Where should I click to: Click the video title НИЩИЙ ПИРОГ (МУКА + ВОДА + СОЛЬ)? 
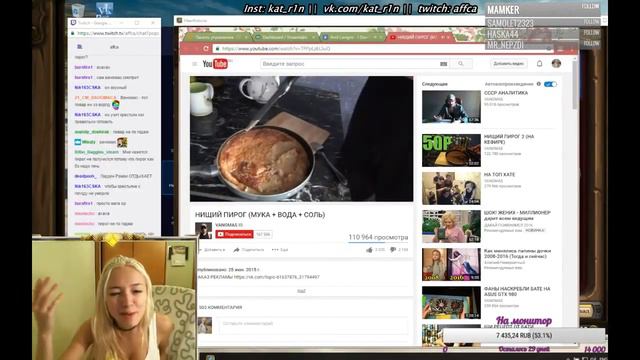(260, 215)
